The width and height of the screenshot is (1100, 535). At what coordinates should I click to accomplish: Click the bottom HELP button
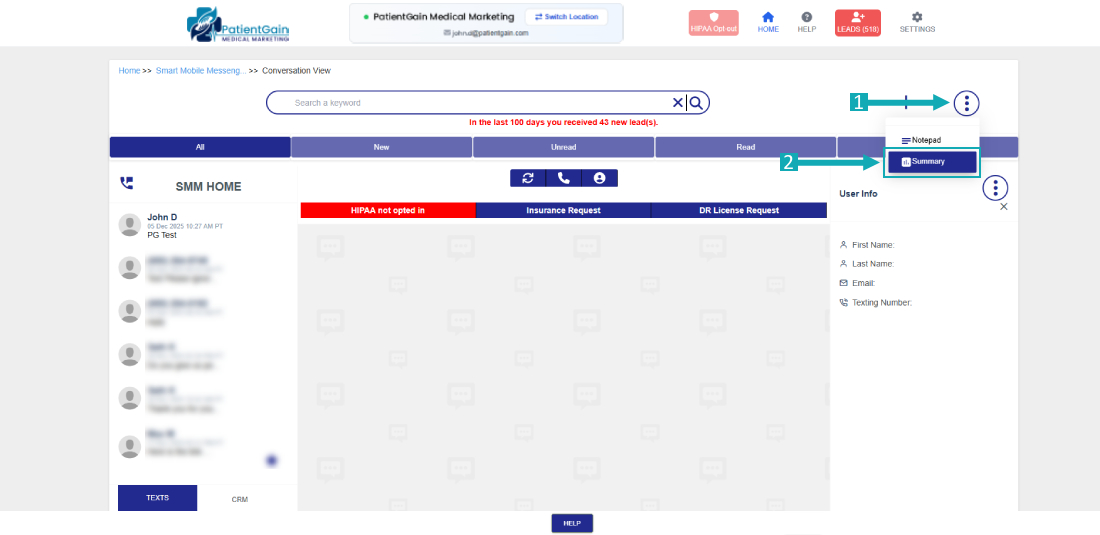pos(572,523)
